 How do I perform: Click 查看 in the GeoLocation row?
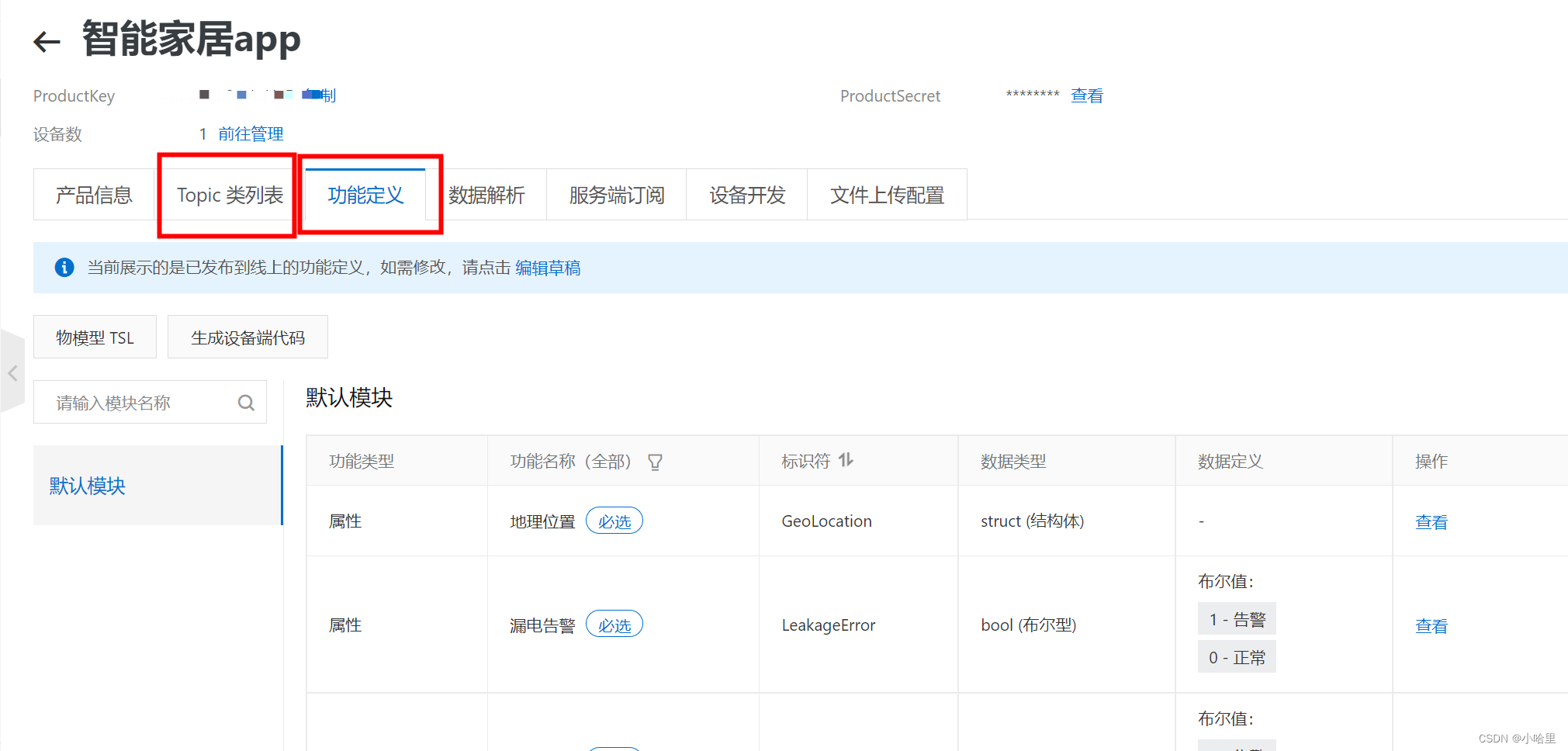click(1431, 522)
